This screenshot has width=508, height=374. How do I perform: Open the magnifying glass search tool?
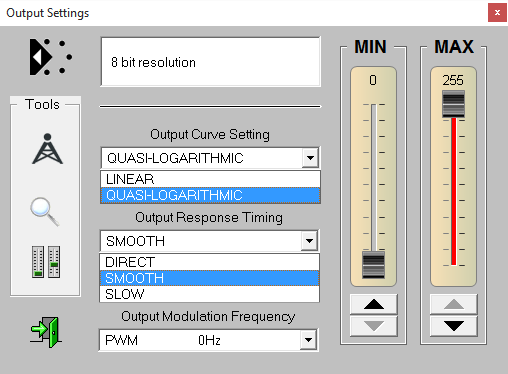(45, 212)
